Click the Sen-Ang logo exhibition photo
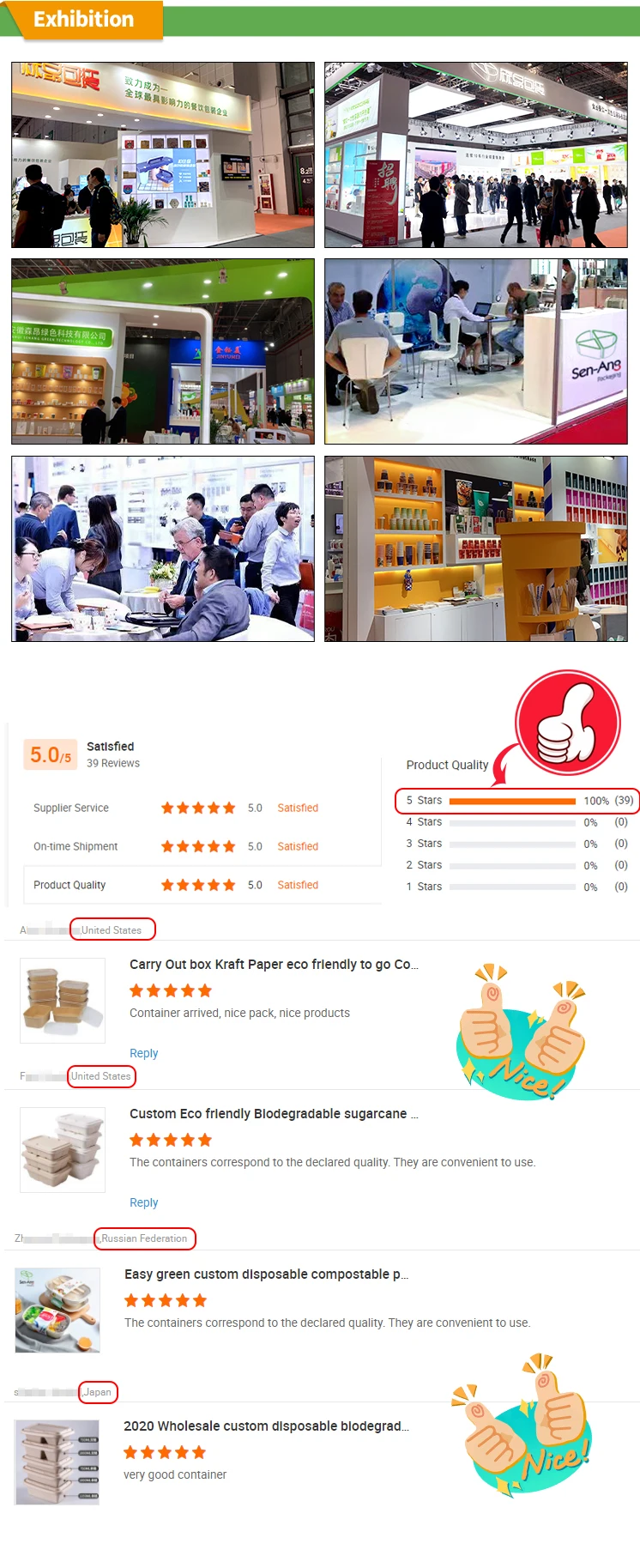Image resolution: width=640 pixels, height=1568 pixels. coord(476,352)
